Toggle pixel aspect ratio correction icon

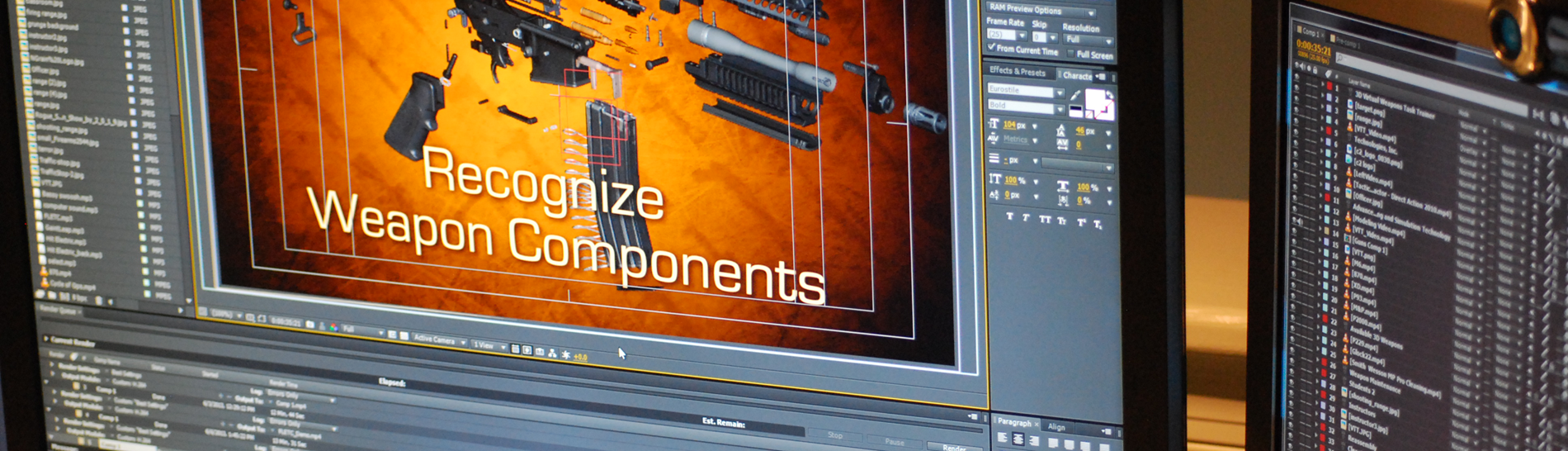pyautogui.click(x=515, y=349)
